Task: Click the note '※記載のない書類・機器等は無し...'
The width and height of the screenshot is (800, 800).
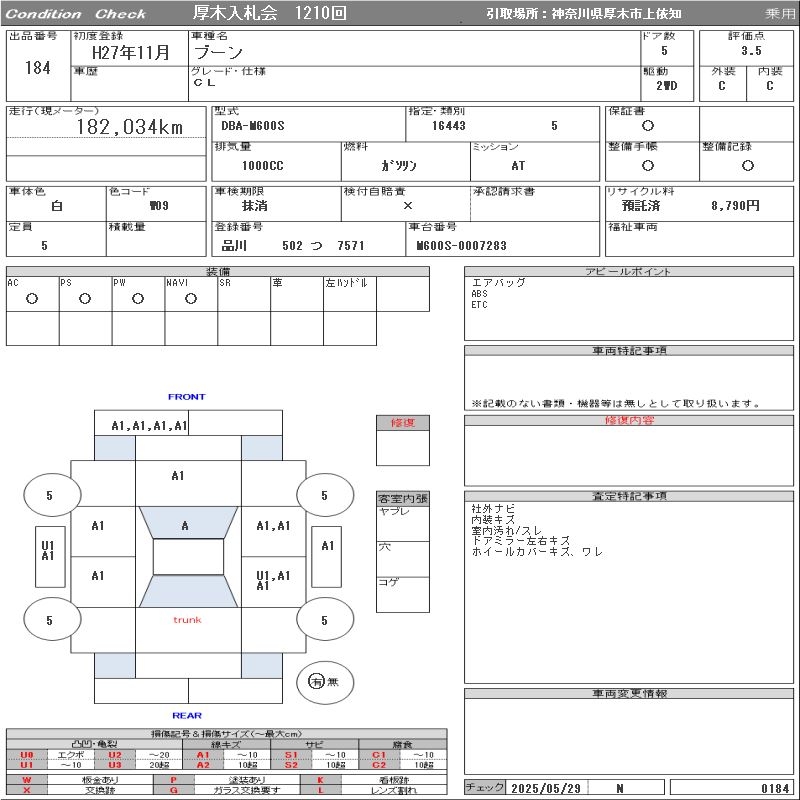Action: [616, 404]
